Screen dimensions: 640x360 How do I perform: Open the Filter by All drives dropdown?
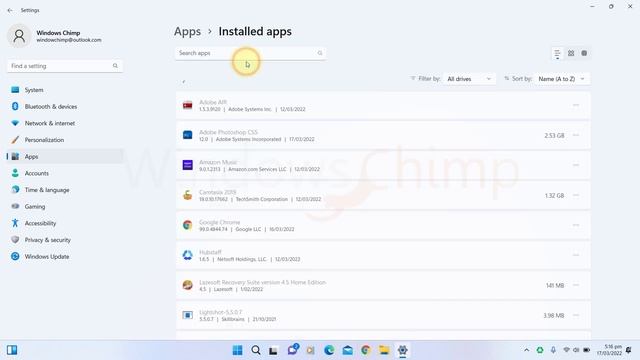pyautogui.click(x=469, y=79)
